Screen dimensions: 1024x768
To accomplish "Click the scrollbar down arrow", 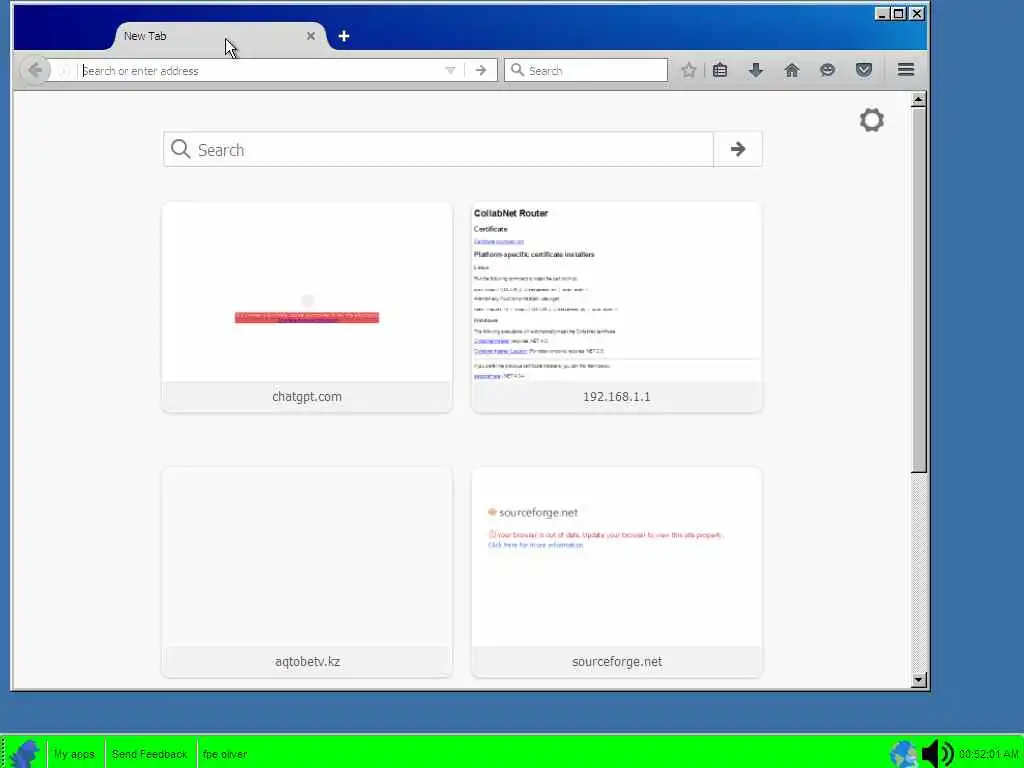I will pos(918,680).
